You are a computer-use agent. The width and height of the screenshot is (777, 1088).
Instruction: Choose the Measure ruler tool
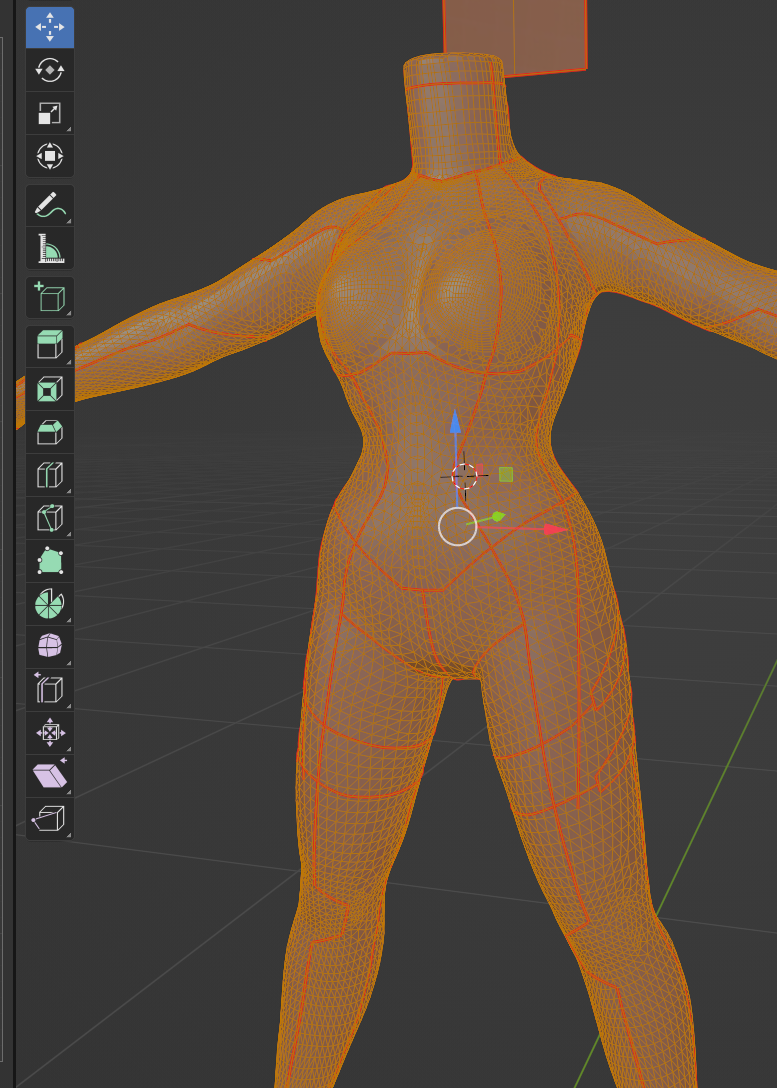(x=50, y=248)
